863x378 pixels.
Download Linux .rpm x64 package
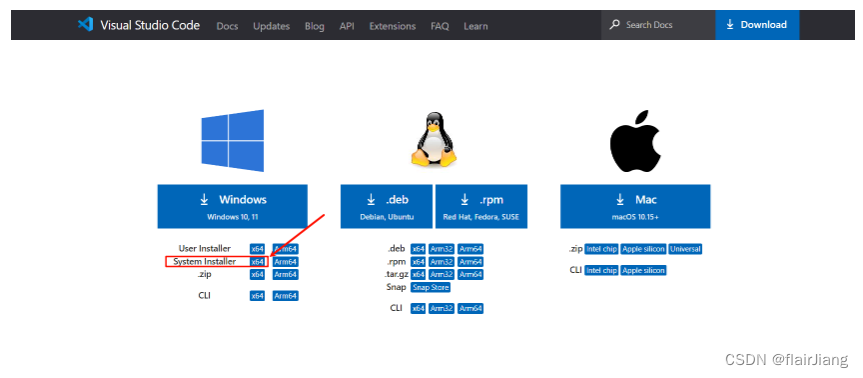pos(418,262)
